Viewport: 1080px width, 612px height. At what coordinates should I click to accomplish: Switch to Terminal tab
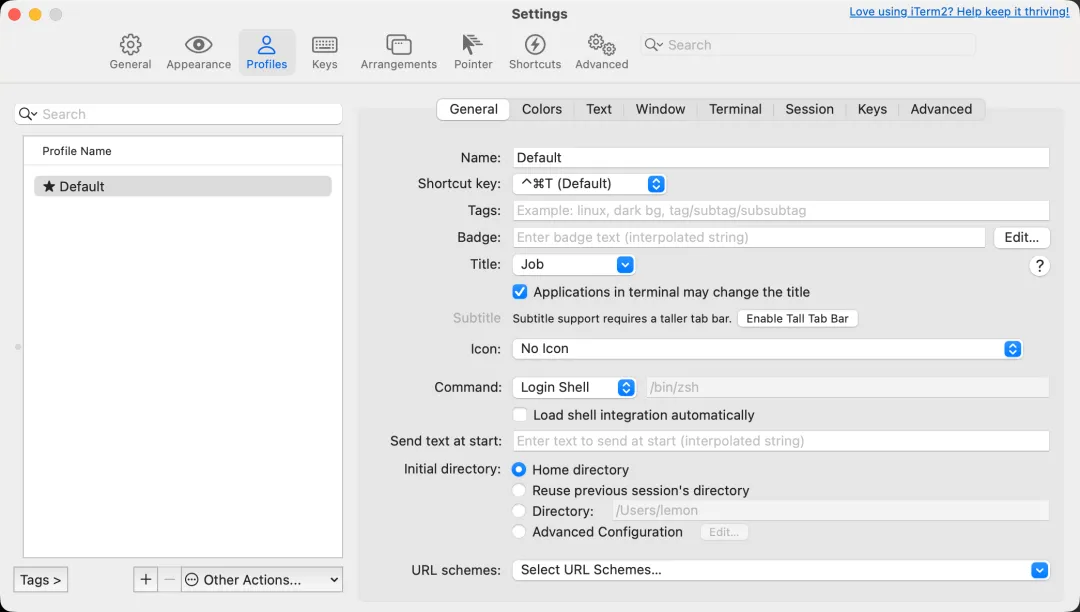pos(735,109)
